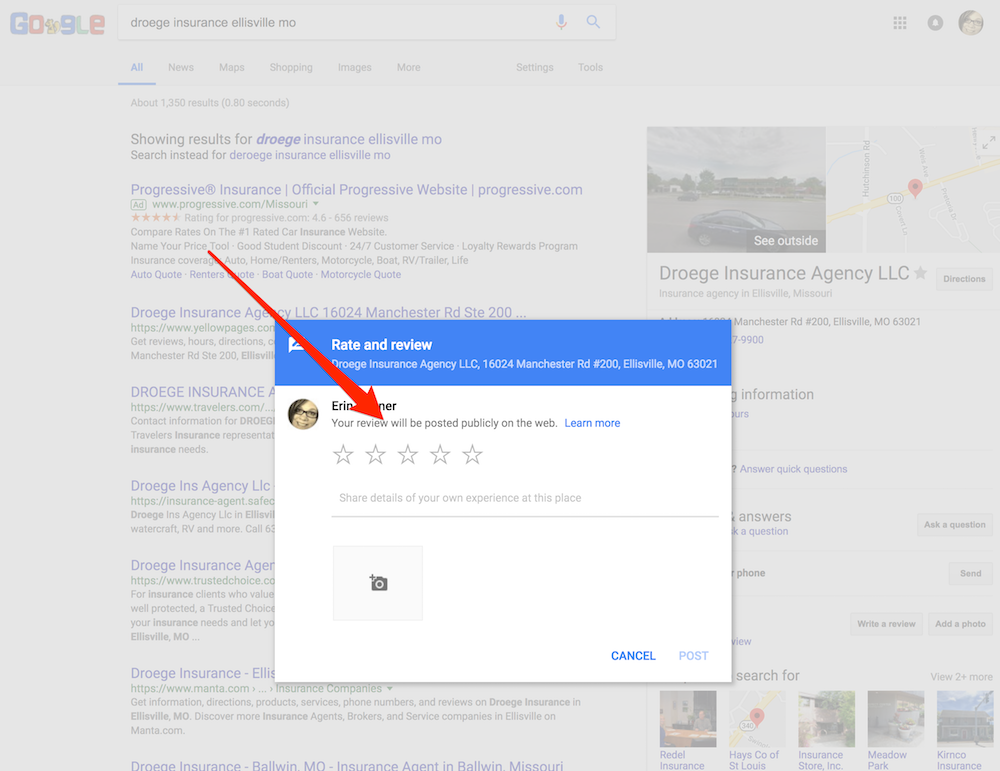Open the account profile avatar
Viewport: 1000px width, 771px height.
tap(971, 23)
